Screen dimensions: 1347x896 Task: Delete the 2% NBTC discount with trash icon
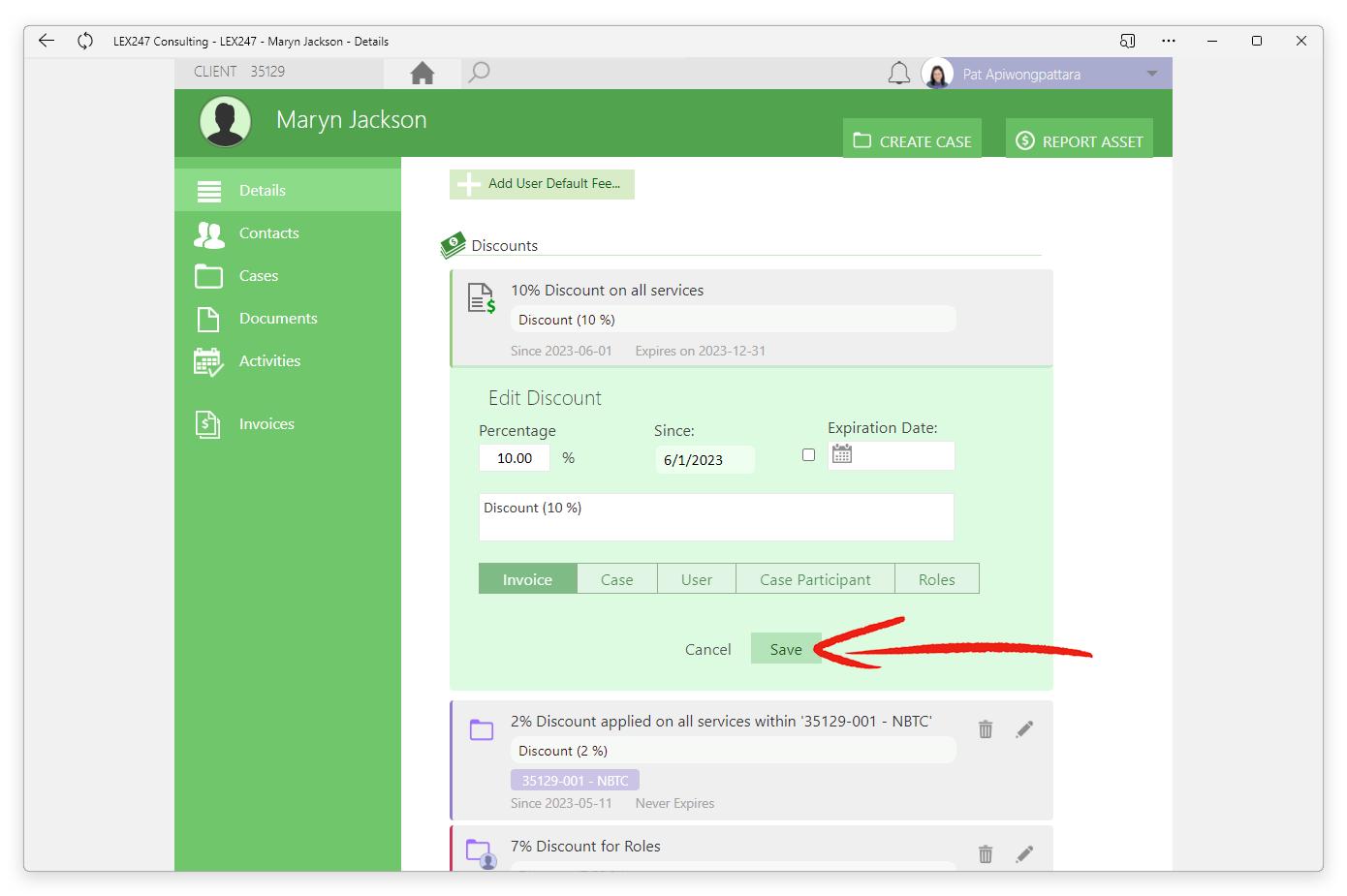[986, 729]
